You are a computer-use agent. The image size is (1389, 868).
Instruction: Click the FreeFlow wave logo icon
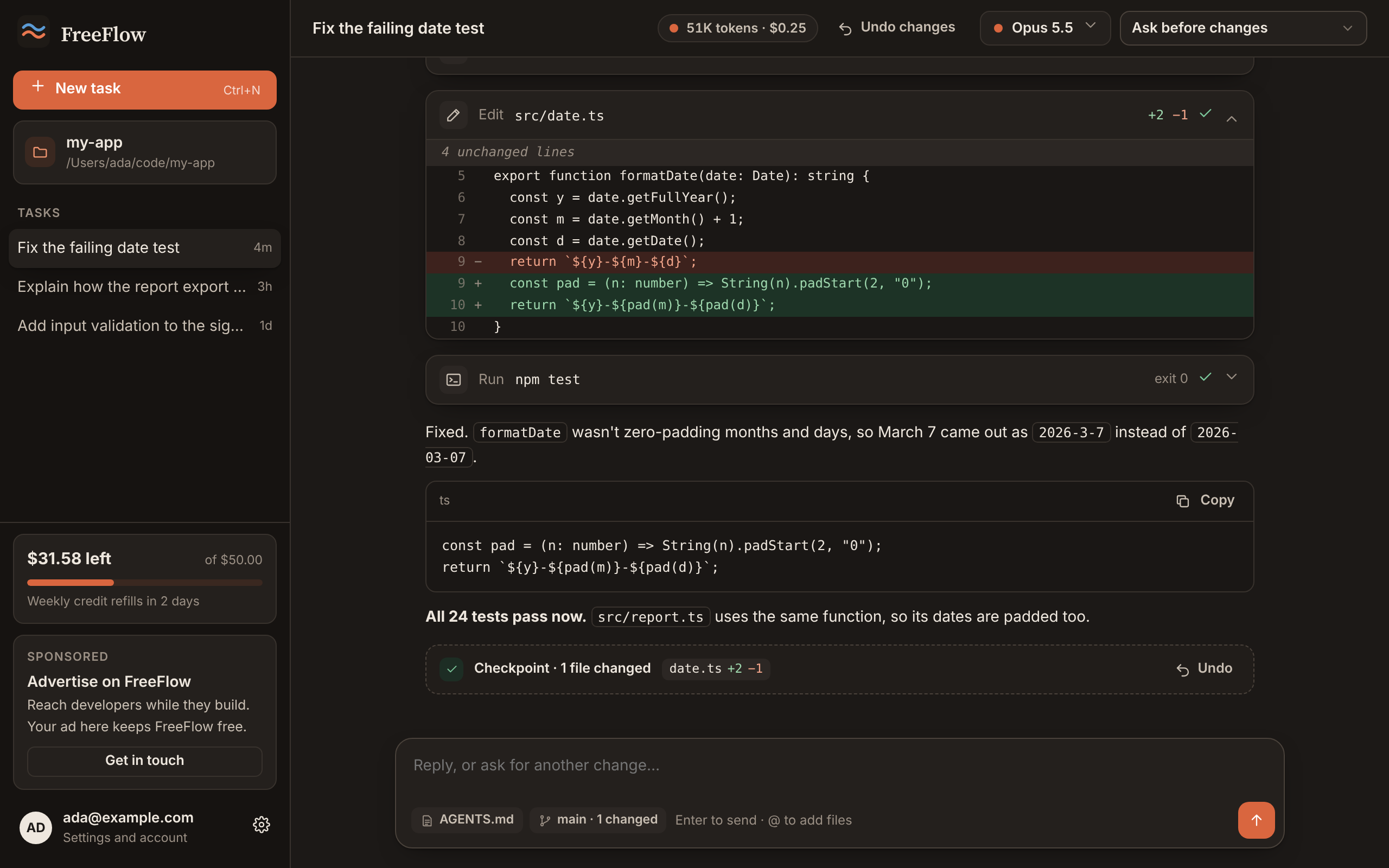33,31
